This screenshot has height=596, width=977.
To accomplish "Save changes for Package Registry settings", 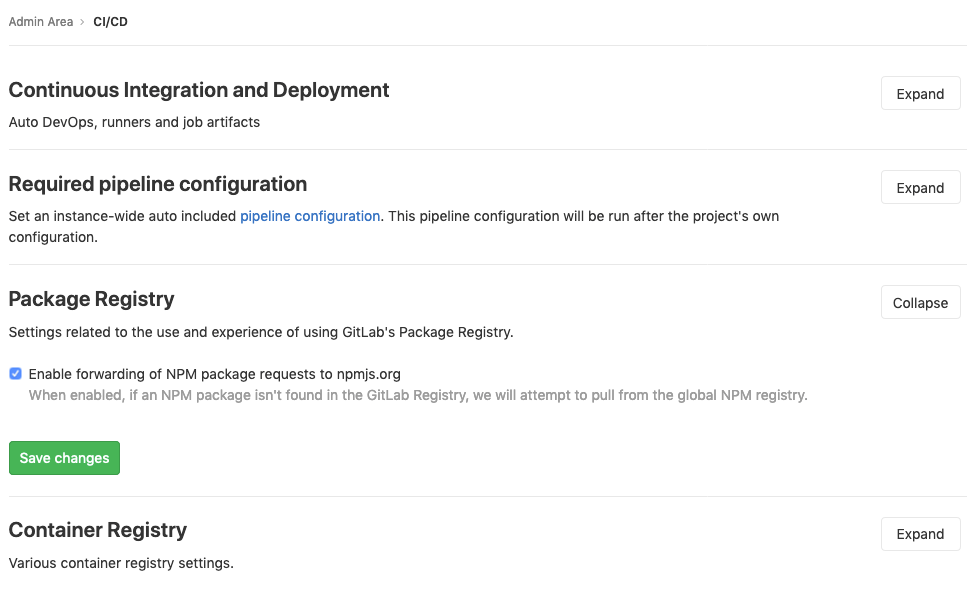I will [x=64, y=457].
